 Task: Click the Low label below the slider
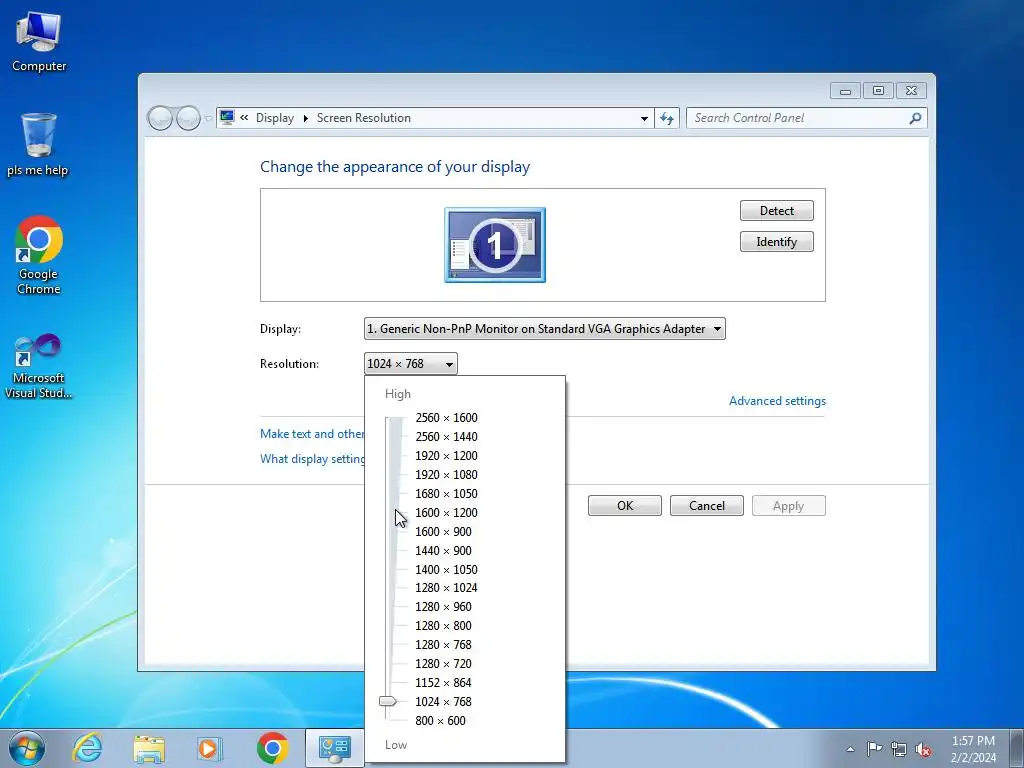[x=396, y=744]
